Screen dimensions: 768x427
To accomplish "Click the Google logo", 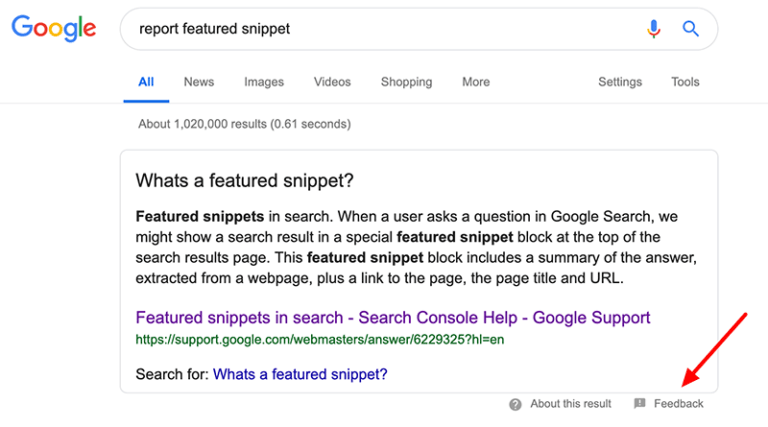I will click(54, 28).
